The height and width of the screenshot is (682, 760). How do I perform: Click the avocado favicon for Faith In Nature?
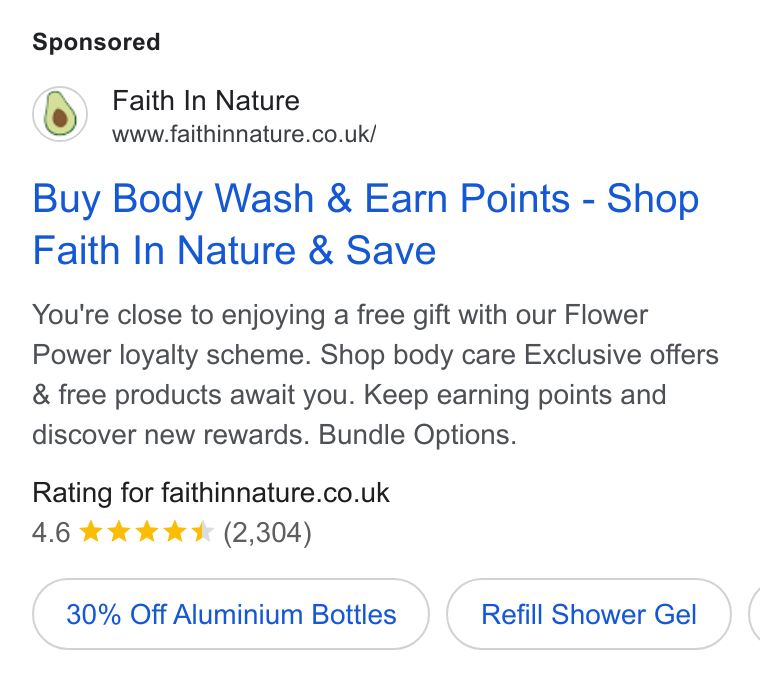(60, 114)
